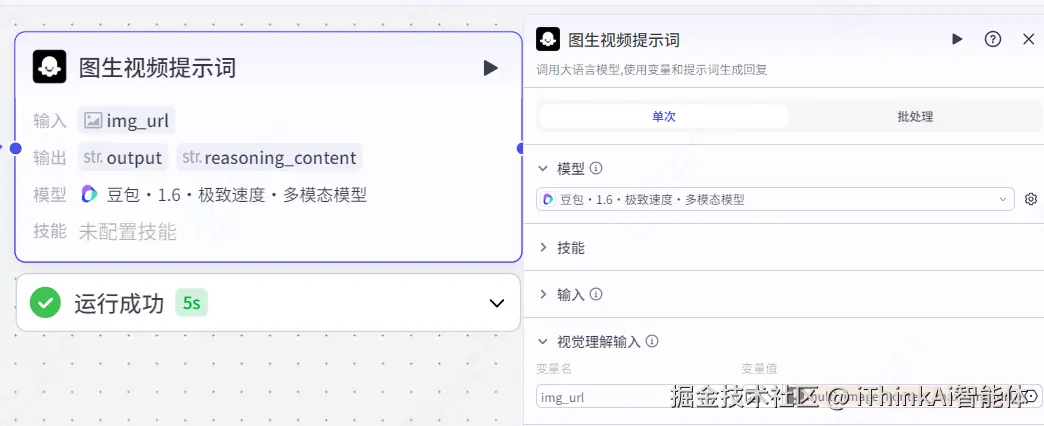The image size is (1044, 426).
Task: Click 未配置技能 text on node card
Action: tap(127, 232)
